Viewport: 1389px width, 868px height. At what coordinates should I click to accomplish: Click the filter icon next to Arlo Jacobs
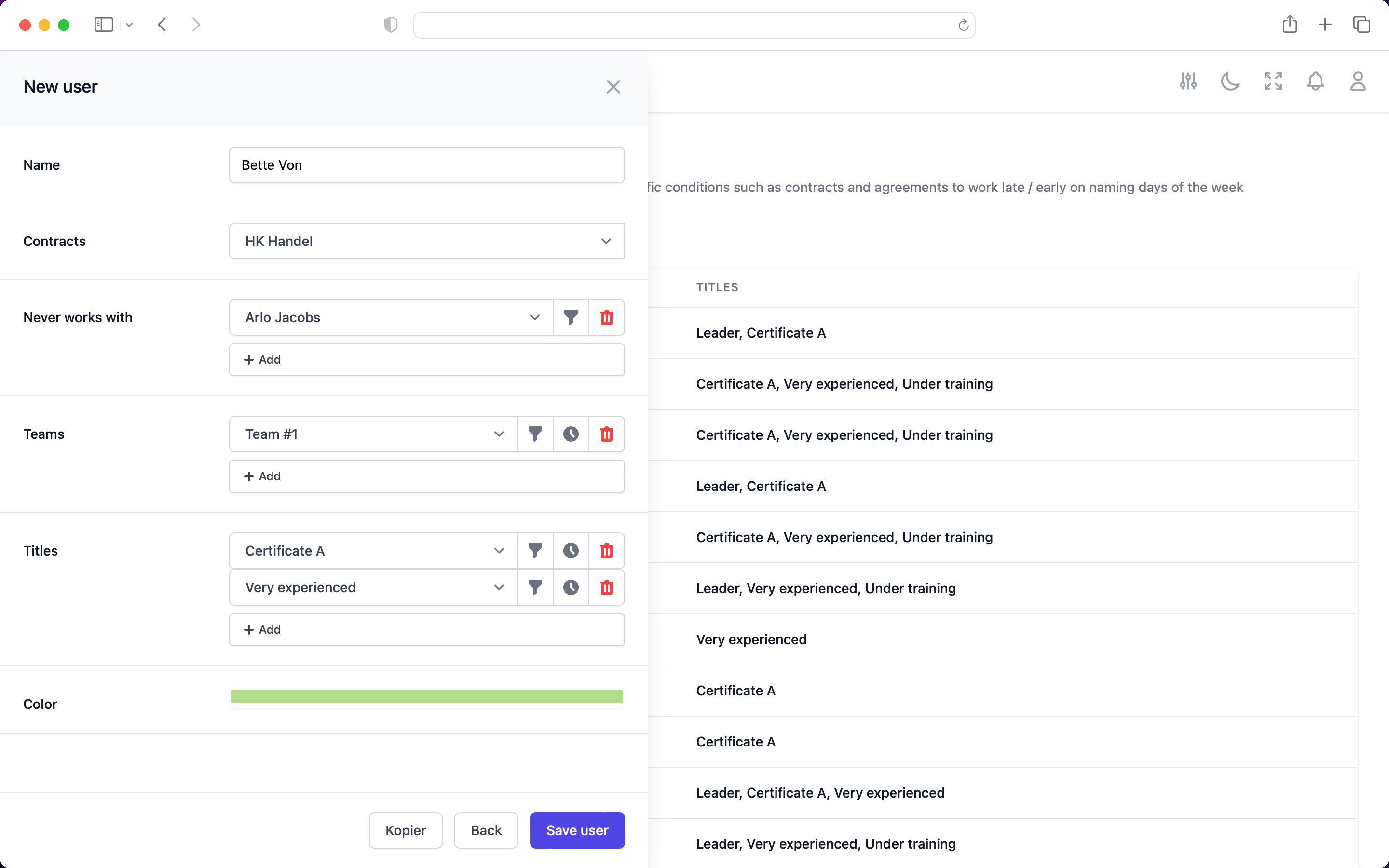(x=571, y=317)
